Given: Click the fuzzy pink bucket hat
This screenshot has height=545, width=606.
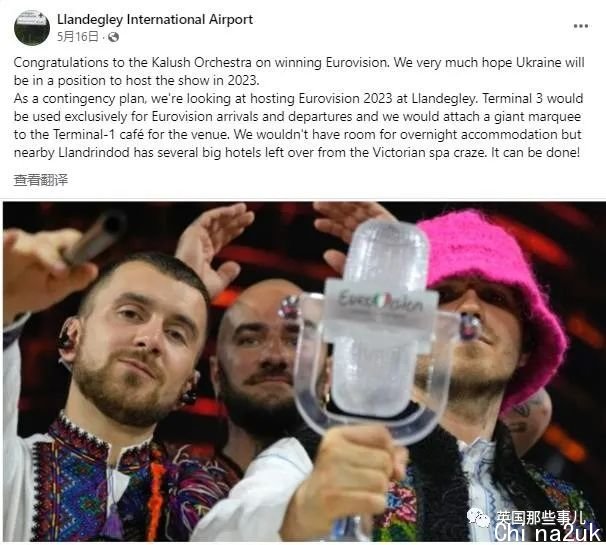Looking at the screenshot, I should [x=495, y=294].
